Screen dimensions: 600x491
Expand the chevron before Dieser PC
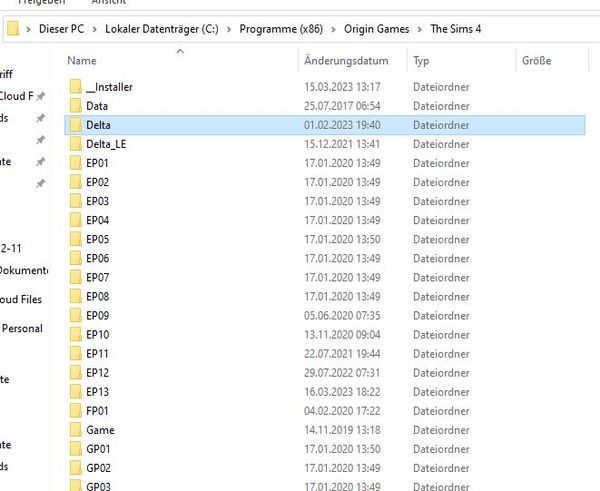tap(28, 29)
